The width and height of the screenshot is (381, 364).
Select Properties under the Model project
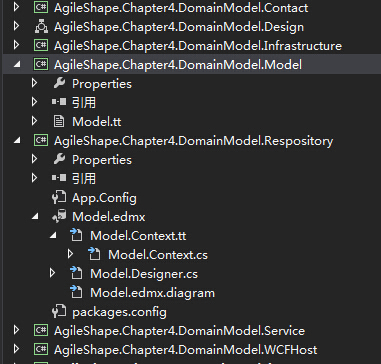[102, 84]
